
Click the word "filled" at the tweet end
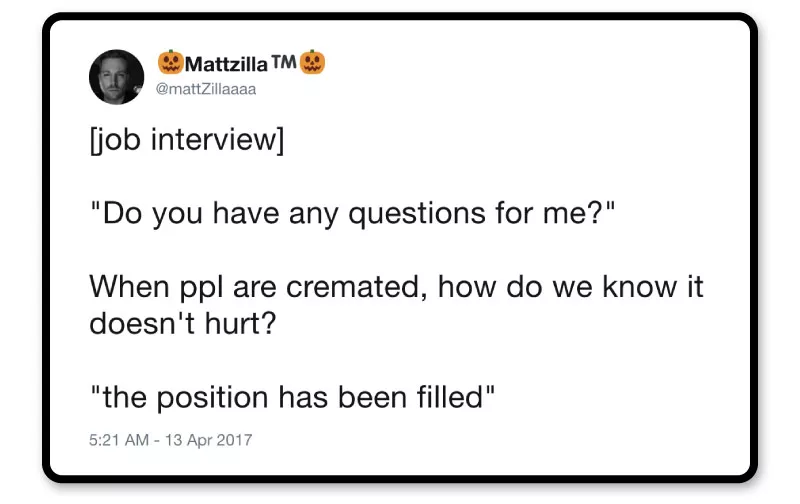[453, 398]
